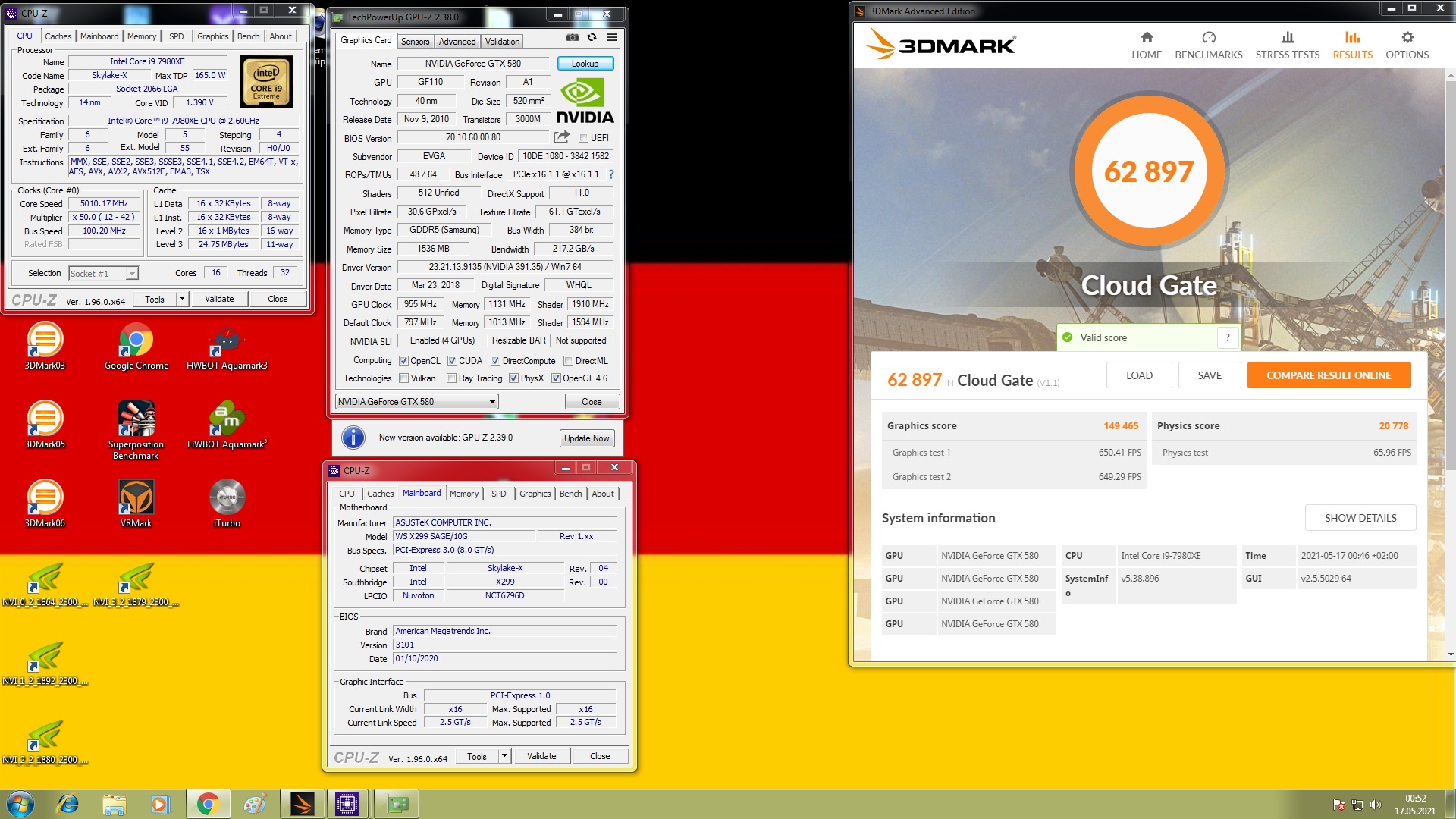Screen dimensions: 1456x819
Task: Switch to Caches tab in top CPU-Z
Action: 58,36
